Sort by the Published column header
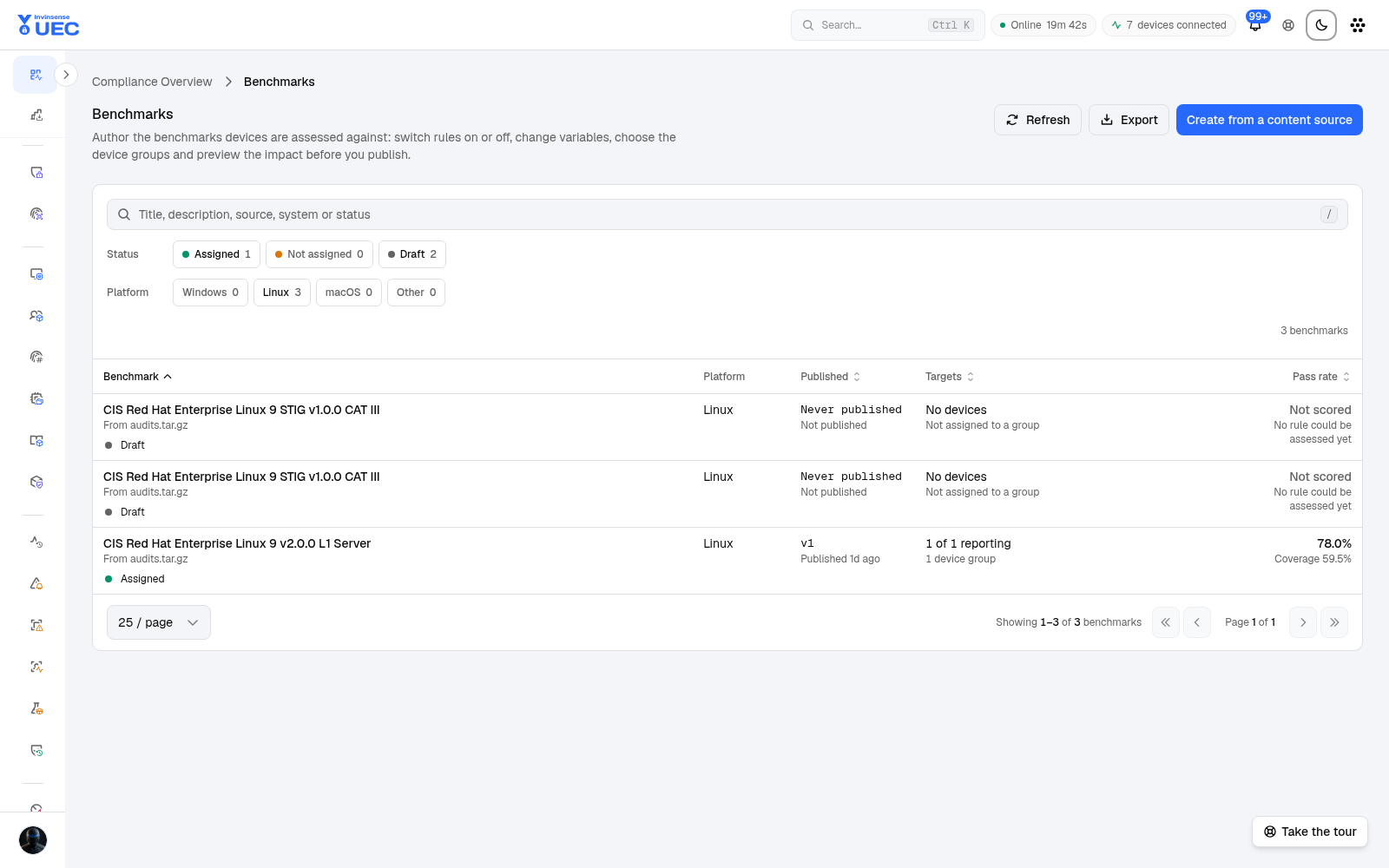Viewport: 1389px width, 868px height. click(x=831, y=377)
